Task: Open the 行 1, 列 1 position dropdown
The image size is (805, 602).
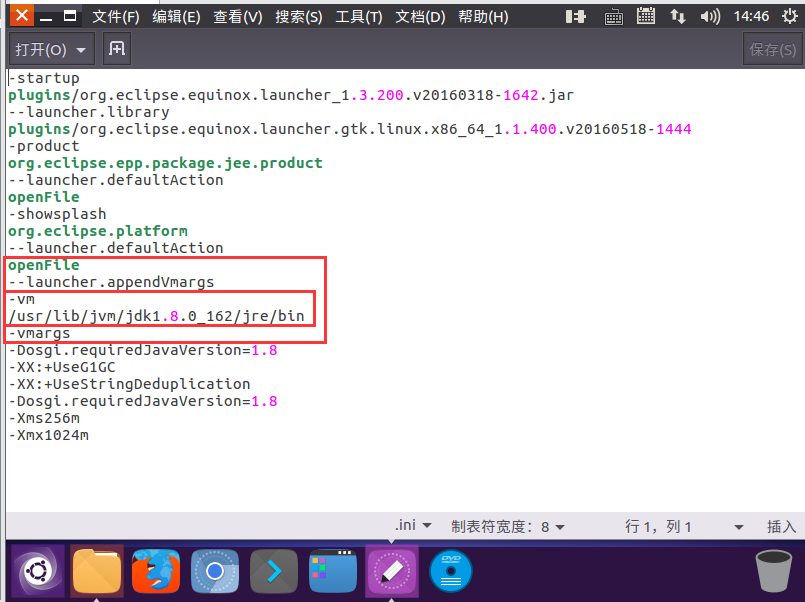Action: pos(684,527)
